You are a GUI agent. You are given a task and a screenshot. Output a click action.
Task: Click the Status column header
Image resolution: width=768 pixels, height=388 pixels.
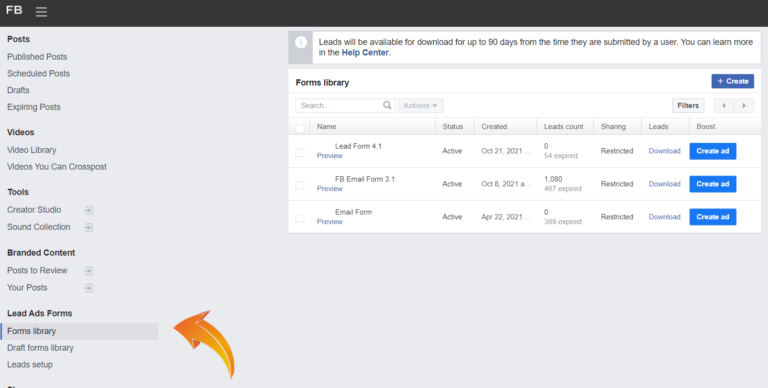453,126
